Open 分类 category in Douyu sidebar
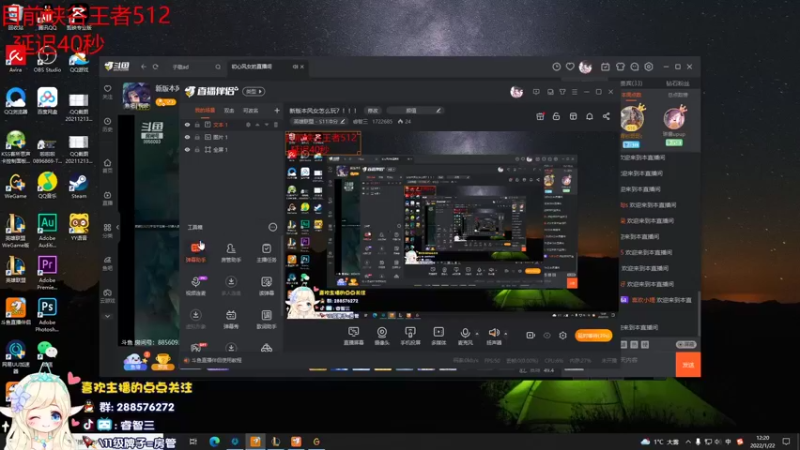The height and width of the screenshot is (450, 800). point(108,230)
